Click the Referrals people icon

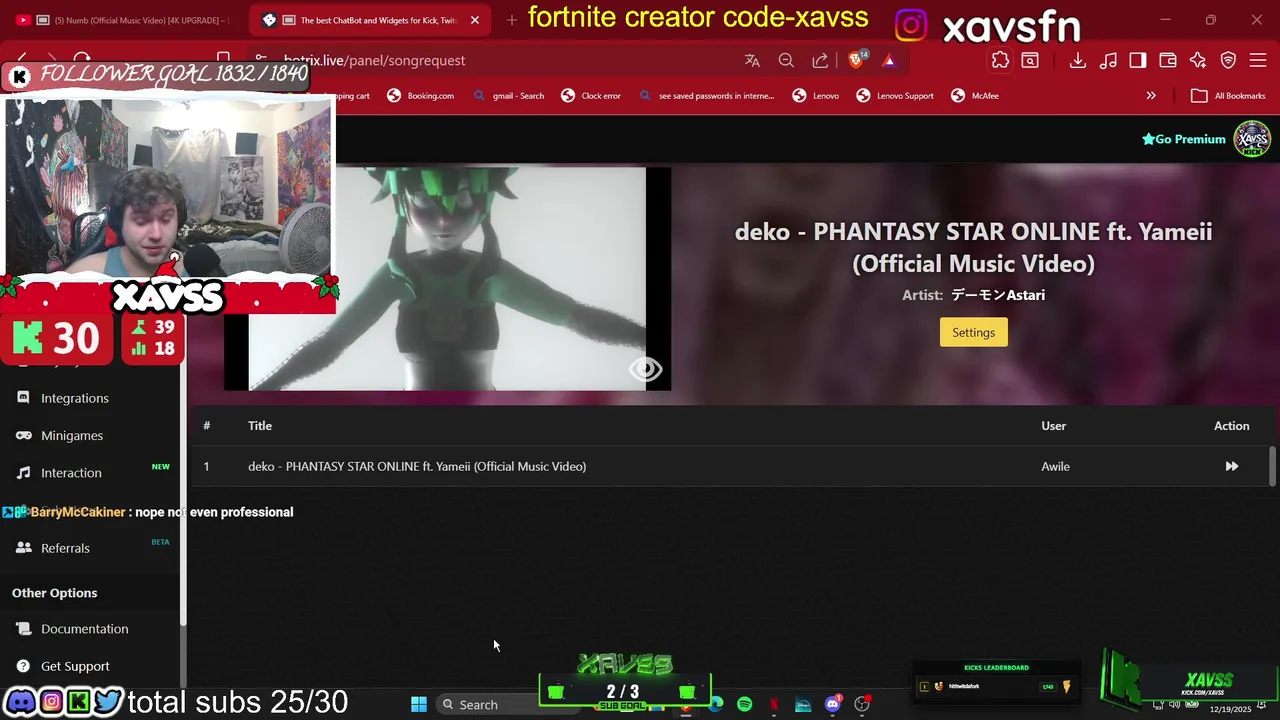(23, 548)
